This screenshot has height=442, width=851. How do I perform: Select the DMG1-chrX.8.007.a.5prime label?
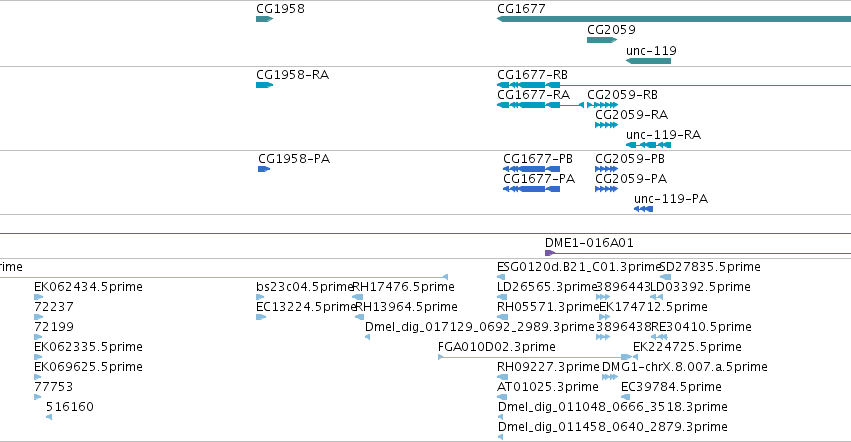coord(685,368)
